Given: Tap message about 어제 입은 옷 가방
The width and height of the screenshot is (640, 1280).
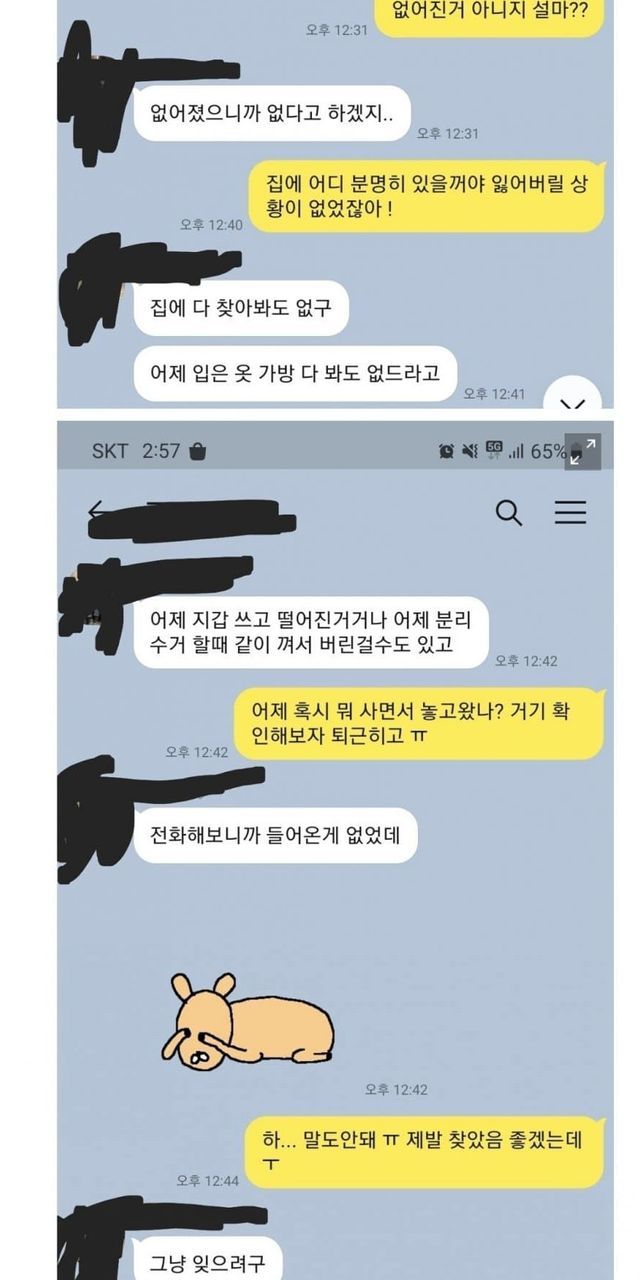Looking at the screenshot, I should click(x=295, y=374).
